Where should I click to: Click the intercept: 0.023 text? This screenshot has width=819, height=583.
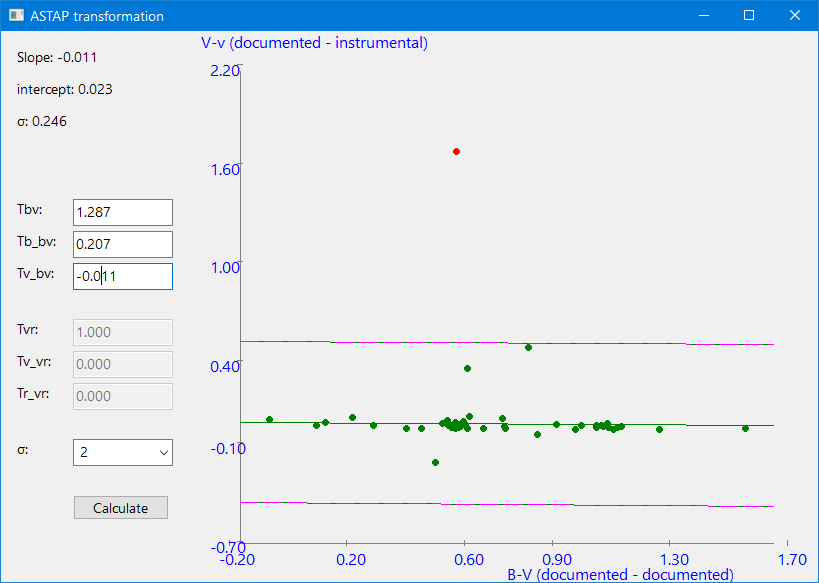click(65, 89)
